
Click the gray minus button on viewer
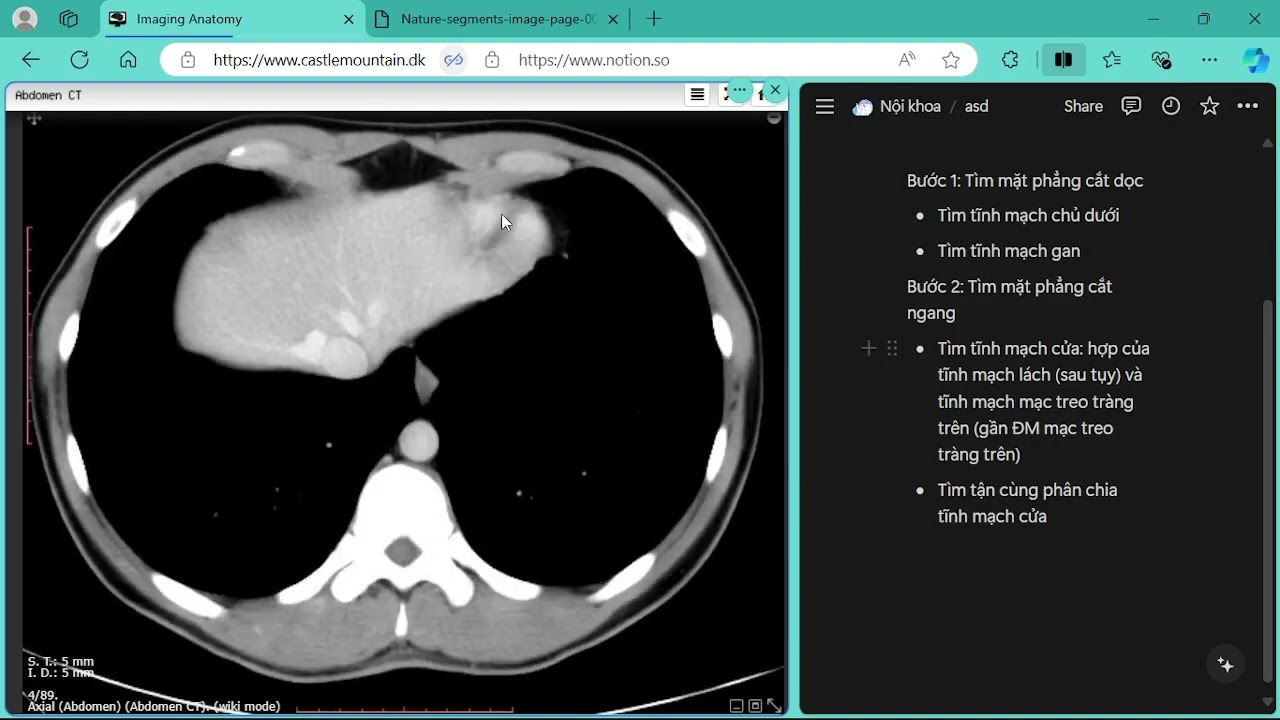coord(774,118)
